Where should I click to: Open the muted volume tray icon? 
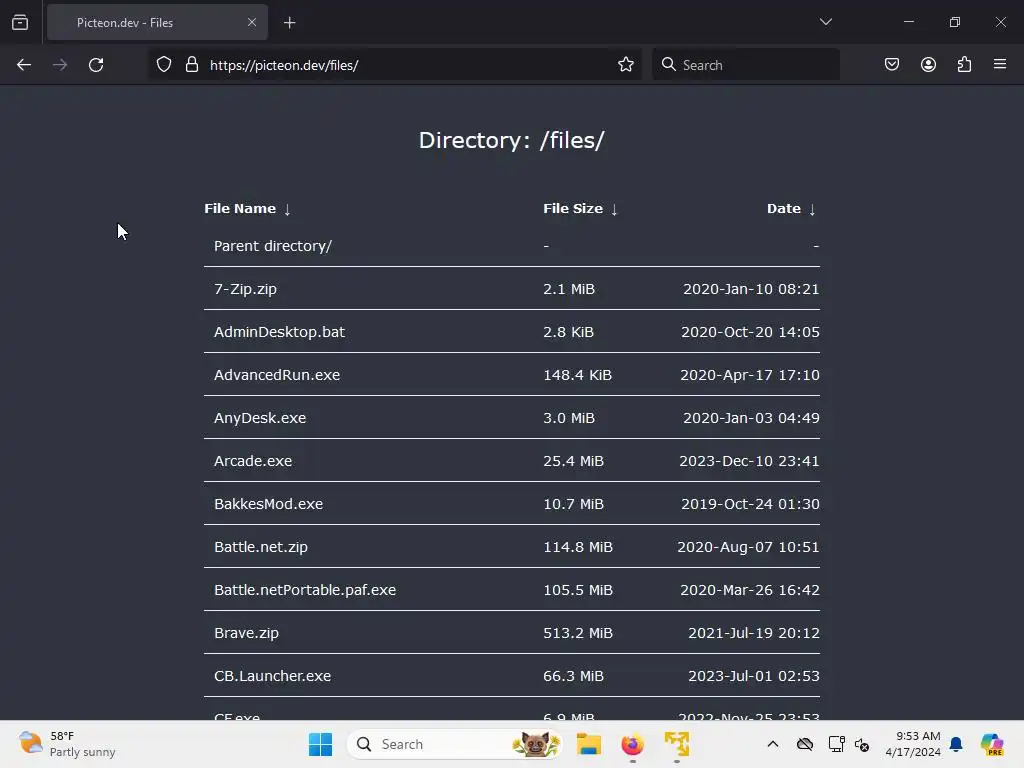point(862,744)
